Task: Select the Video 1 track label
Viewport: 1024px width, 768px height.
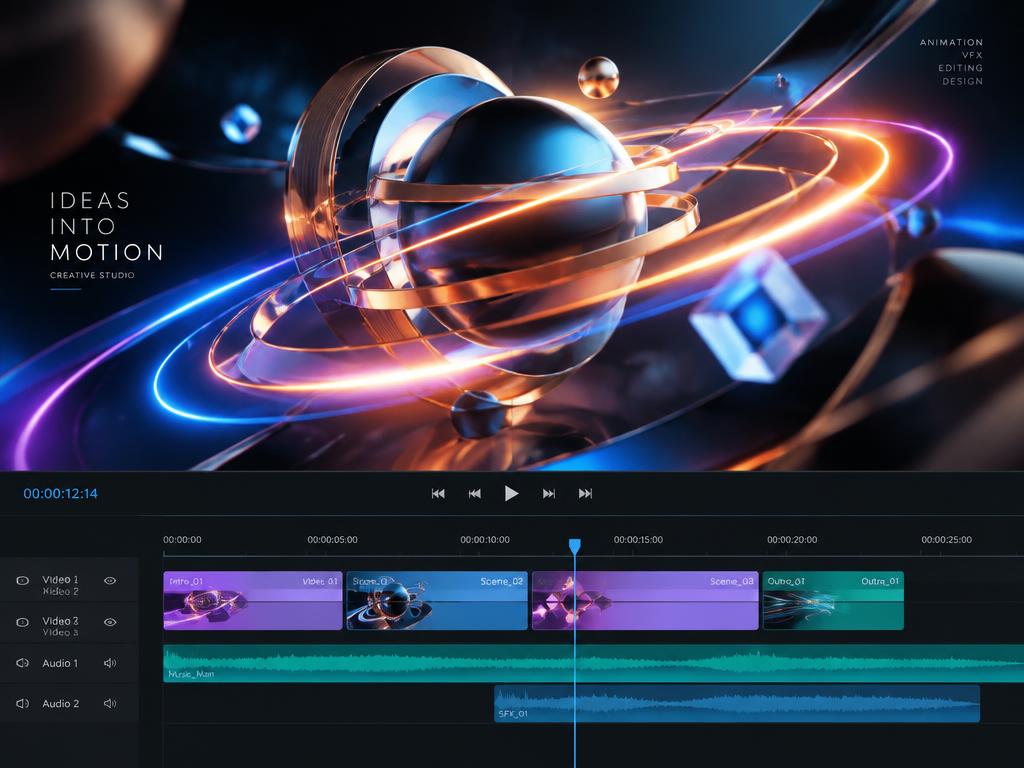Action: pyautogui.click(x=60, y=579)
